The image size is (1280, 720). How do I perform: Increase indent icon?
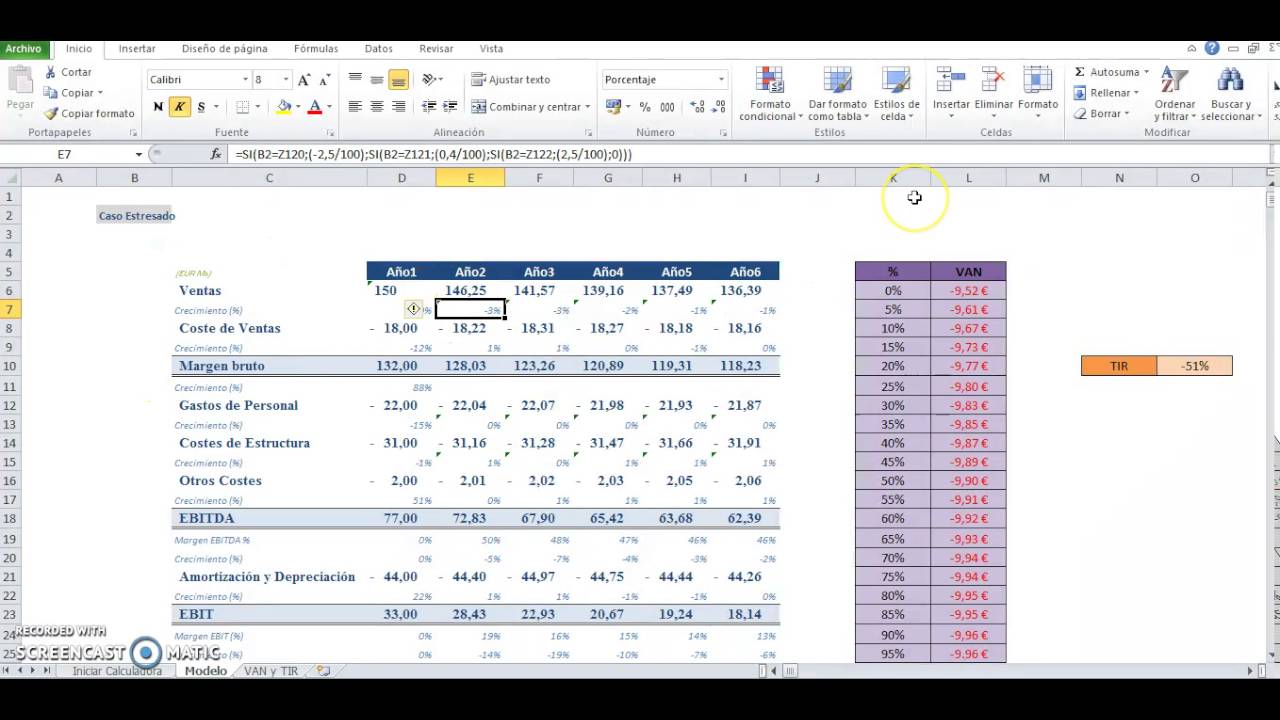pos(450,107)
